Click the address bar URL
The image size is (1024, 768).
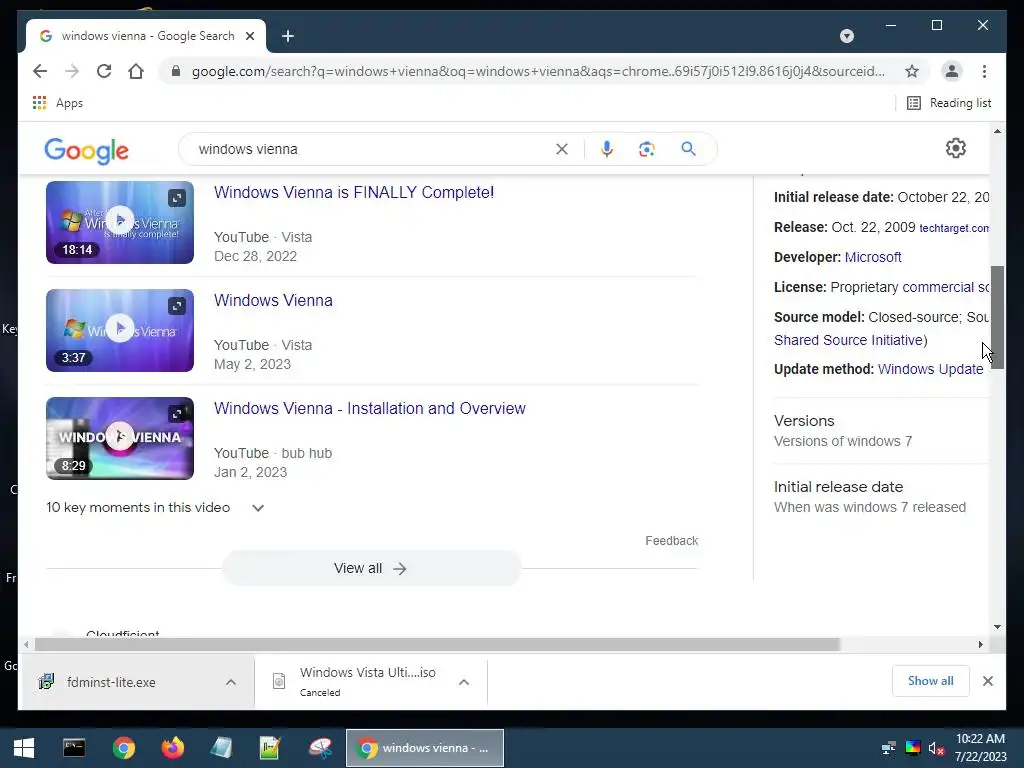coord(538,71)
